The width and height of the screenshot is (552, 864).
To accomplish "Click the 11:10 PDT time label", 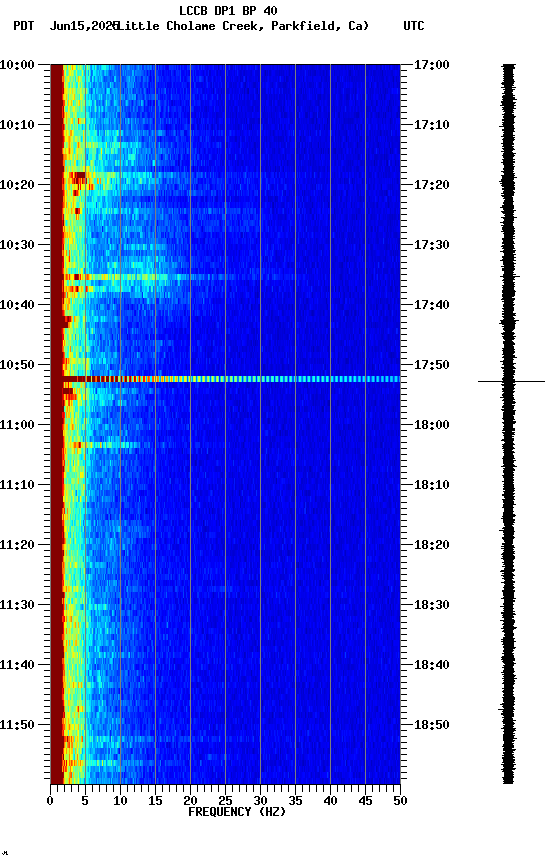I will (17, 485).
